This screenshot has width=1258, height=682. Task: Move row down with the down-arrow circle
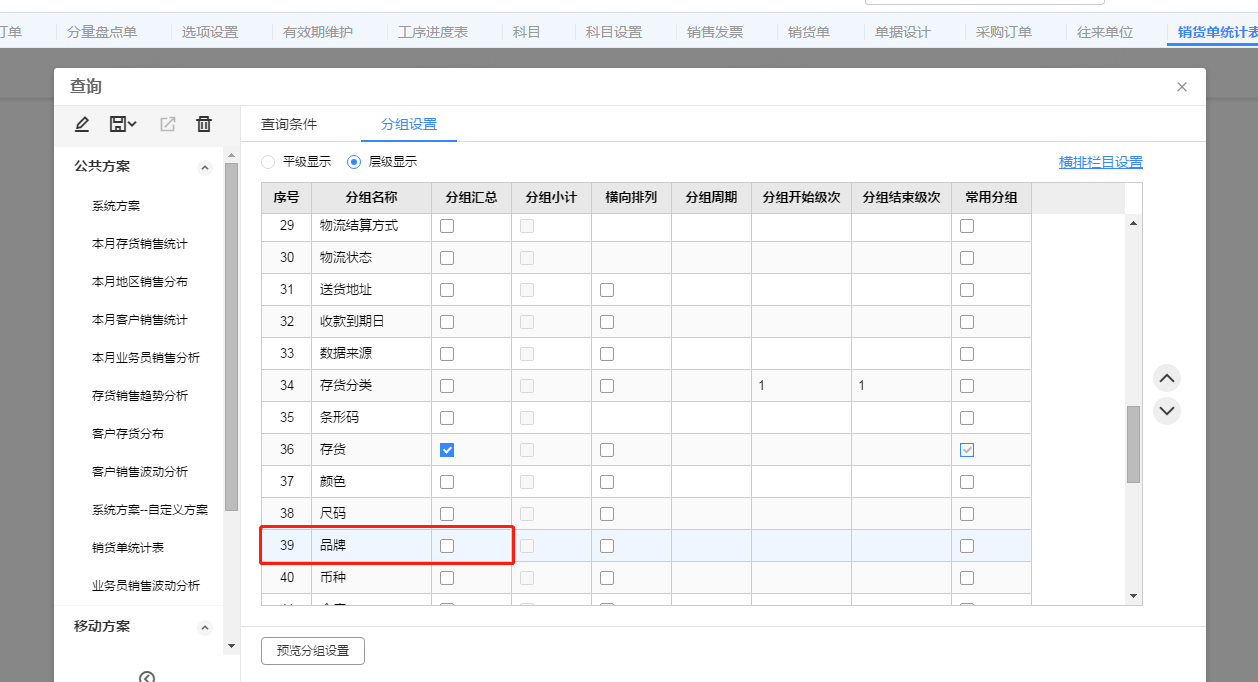tap(1167, 411)
